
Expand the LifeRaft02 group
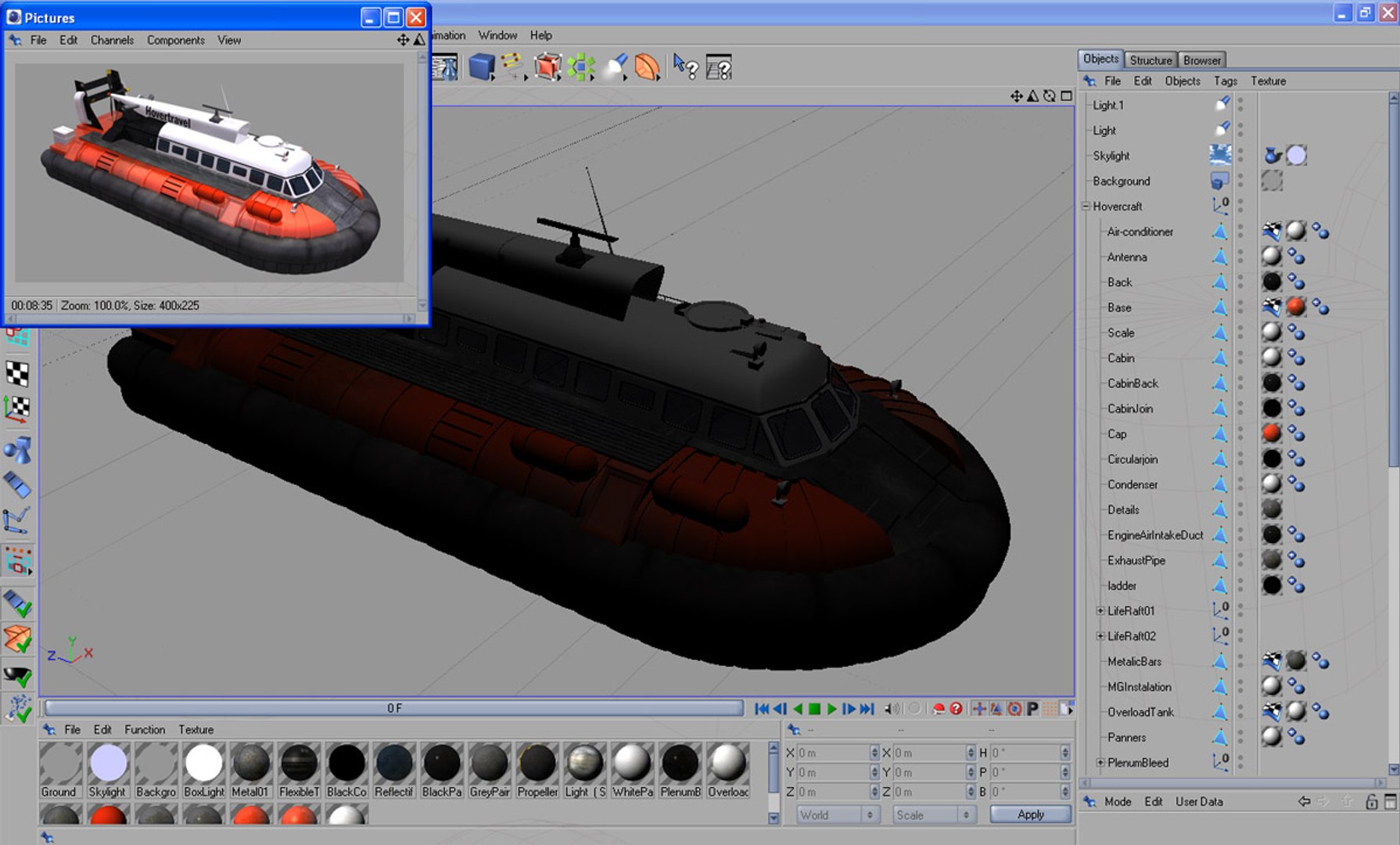click(x=1100, y=636)
